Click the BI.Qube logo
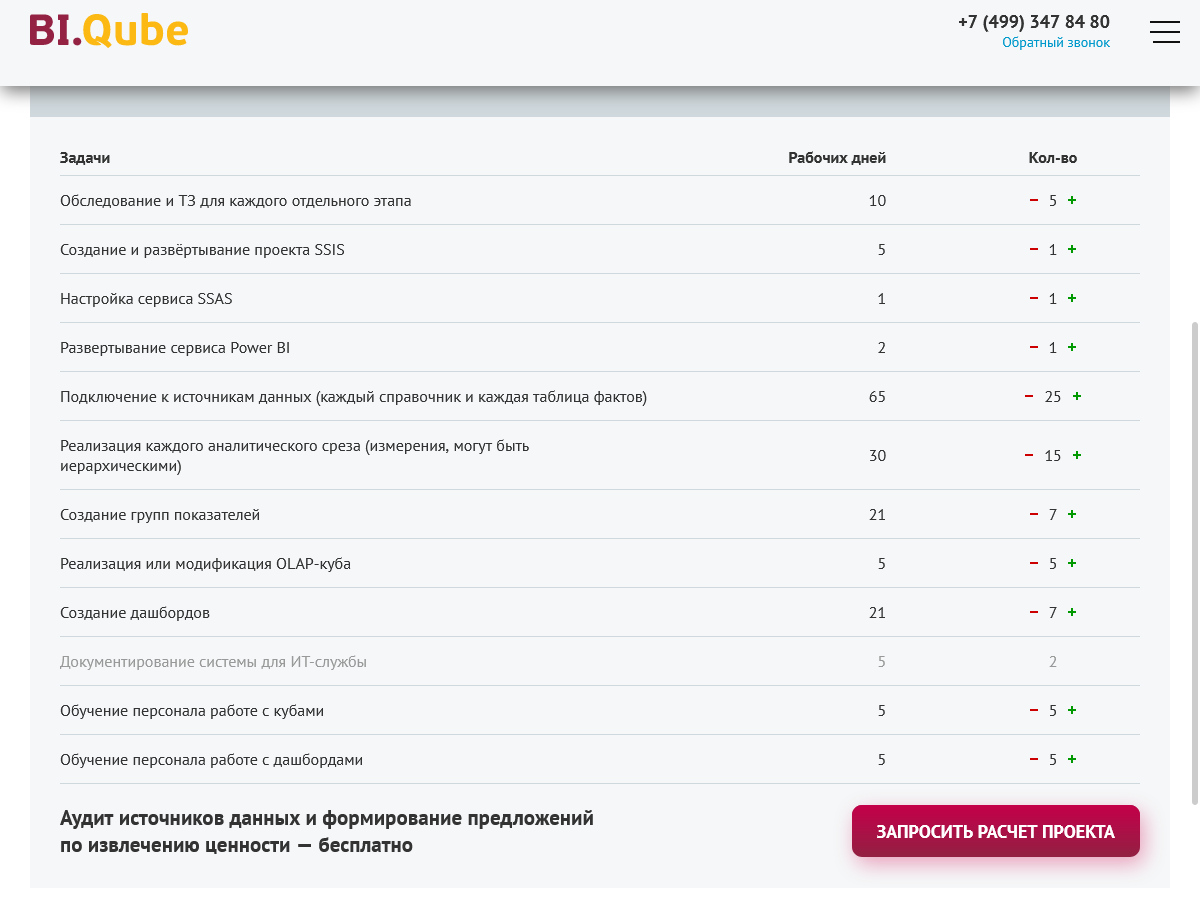Viewport: 1200px width, 900px height. pyautogui.click(x=109, y=31)
